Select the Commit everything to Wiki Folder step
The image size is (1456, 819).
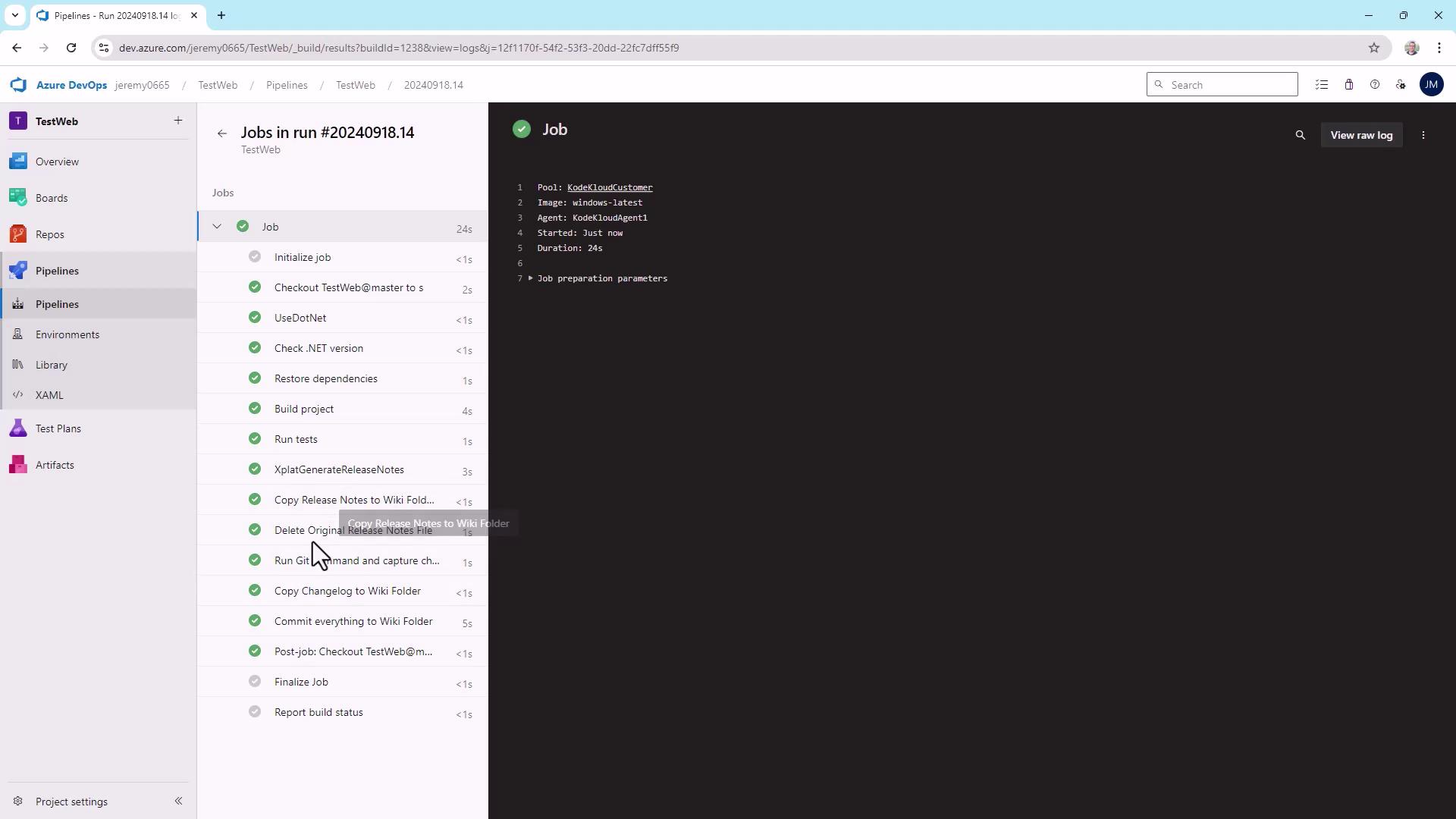(x=353, y=621)
